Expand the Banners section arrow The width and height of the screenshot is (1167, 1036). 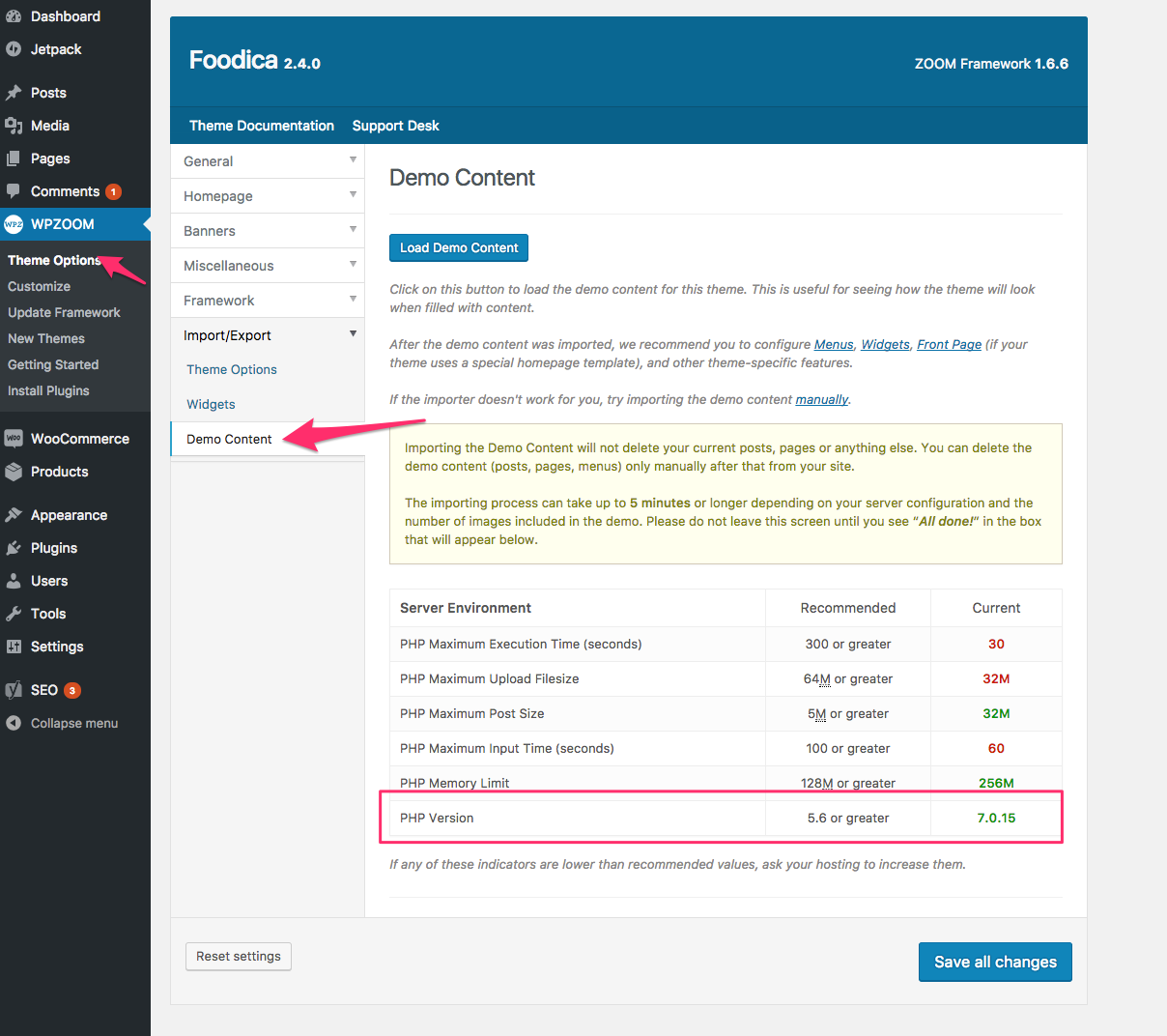353,229
